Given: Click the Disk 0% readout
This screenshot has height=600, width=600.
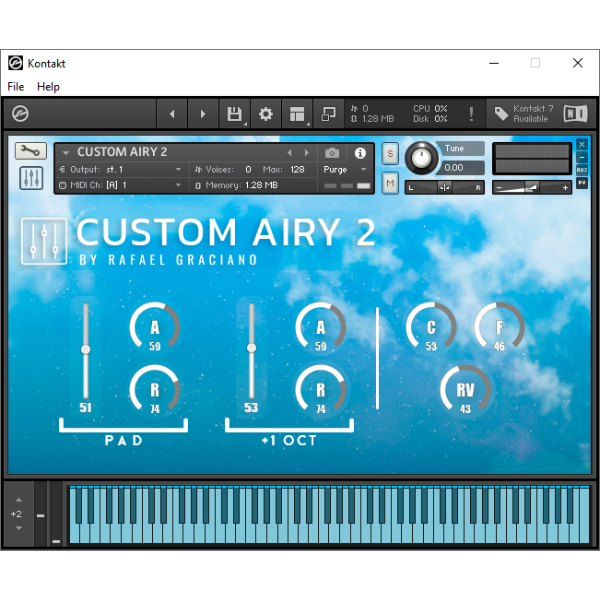Looking at the screenshot, I should 430,119.
